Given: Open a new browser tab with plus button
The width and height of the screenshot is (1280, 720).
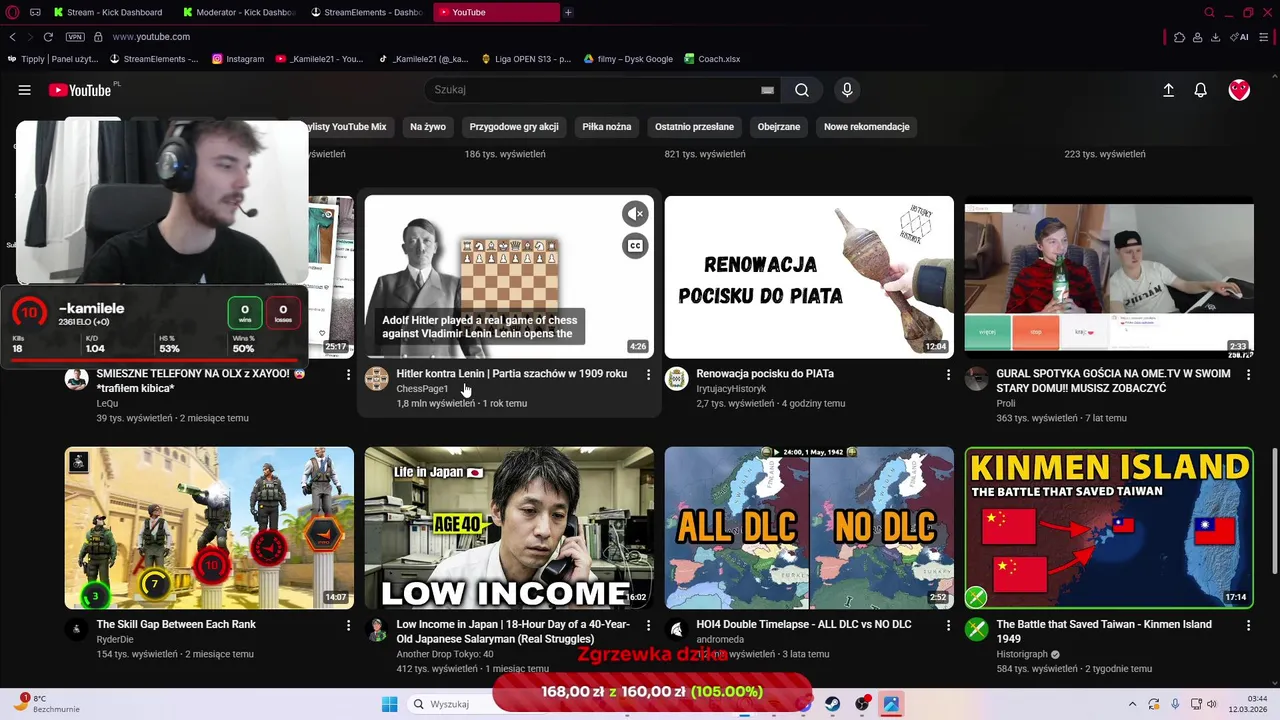Looking at the screenshot, I should tap(568, 12).
